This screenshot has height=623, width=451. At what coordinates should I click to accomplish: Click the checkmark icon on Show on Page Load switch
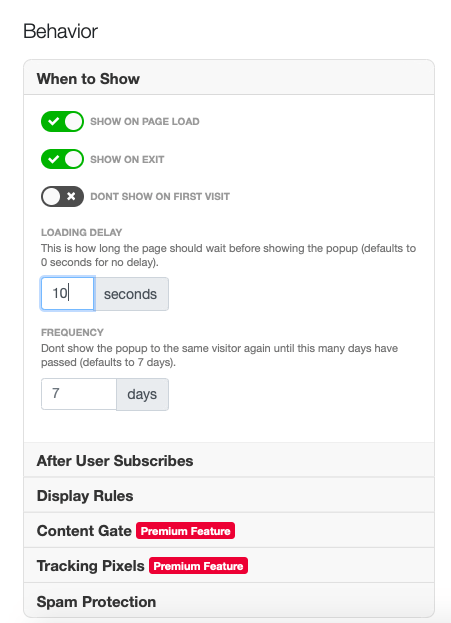53,122
